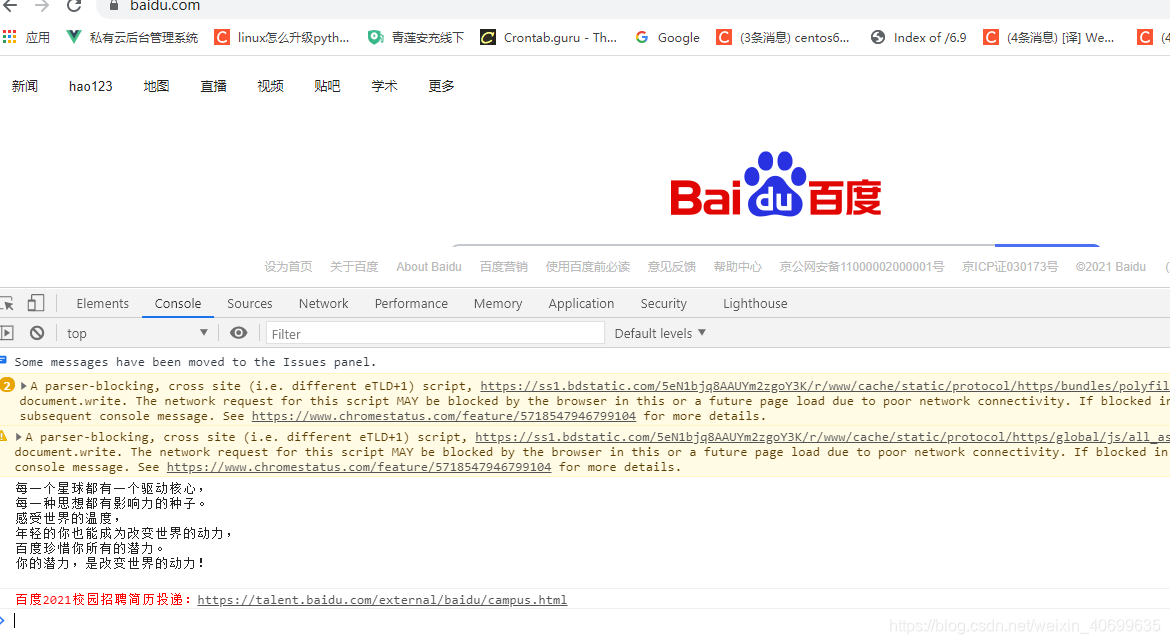Open the (4条消息) [译] We... bookmark
The width and height of the screenshot is (1170, 644).
[x=1048, y=37]
